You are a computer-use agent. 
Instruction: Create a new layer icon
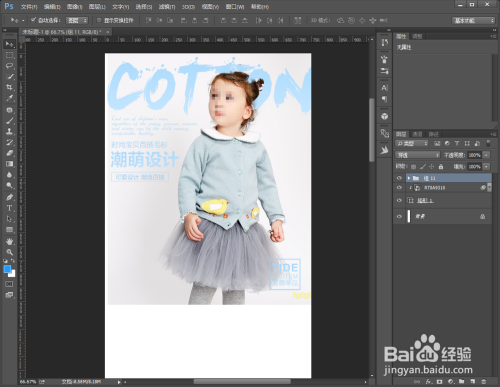point(473,381)
